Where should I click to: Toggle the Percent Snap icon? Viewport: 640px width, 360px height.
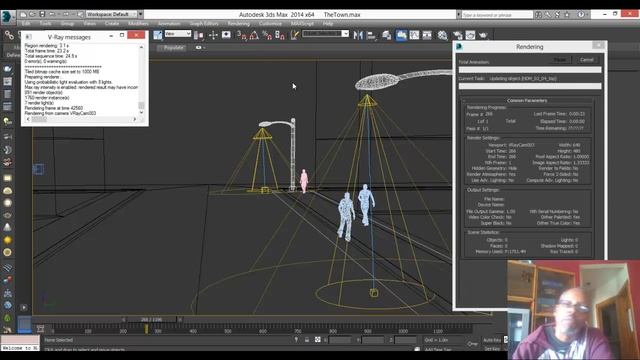coord(267,36)
